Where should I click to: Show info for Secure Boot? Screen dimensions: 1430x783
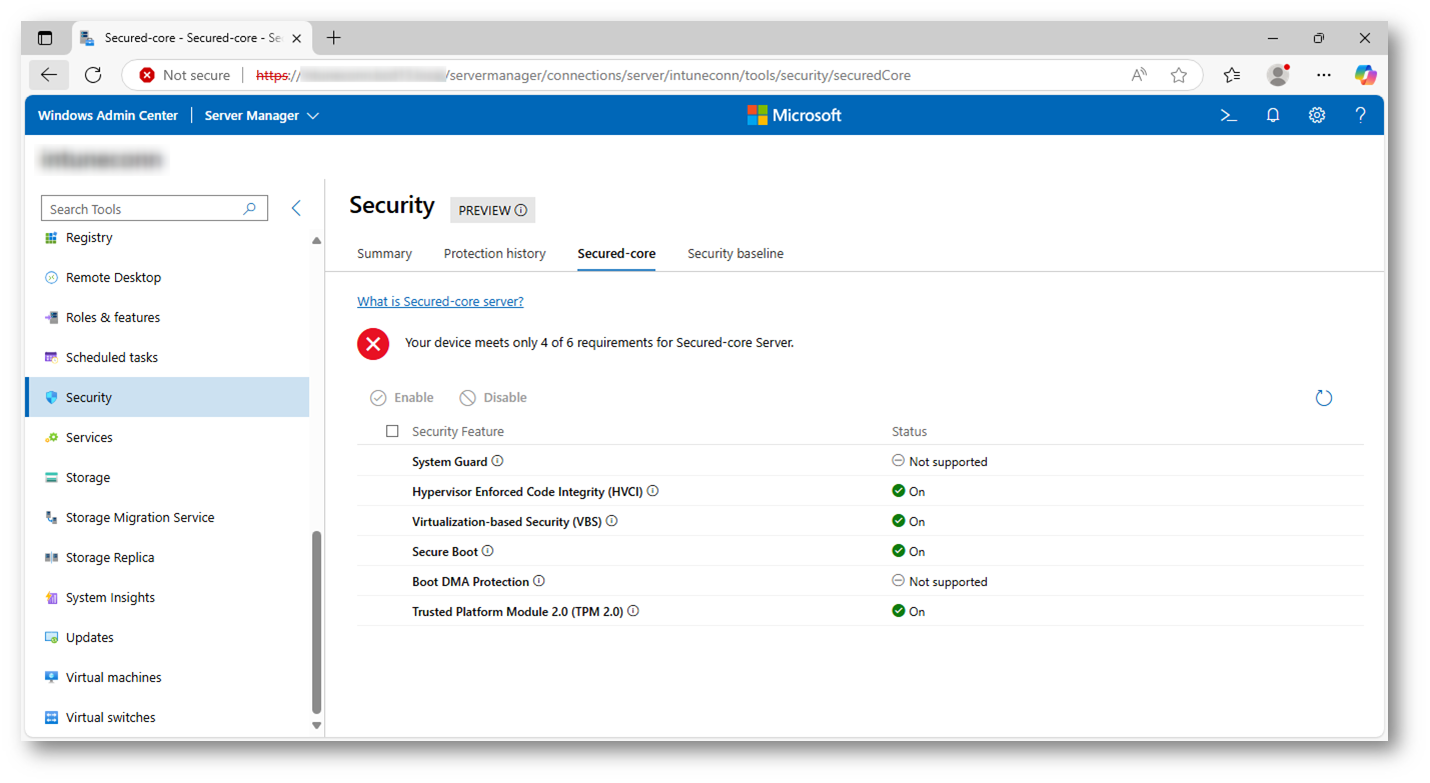coord(488,551)
